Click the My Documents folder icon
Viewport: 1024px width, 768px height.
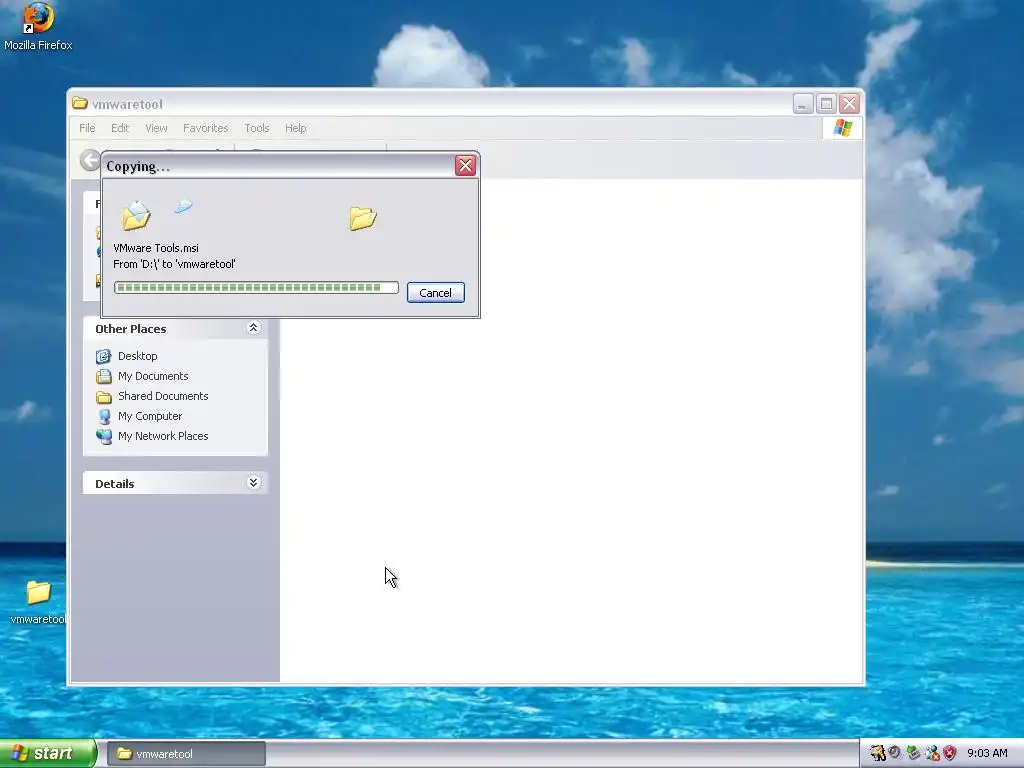pos(103,376)
